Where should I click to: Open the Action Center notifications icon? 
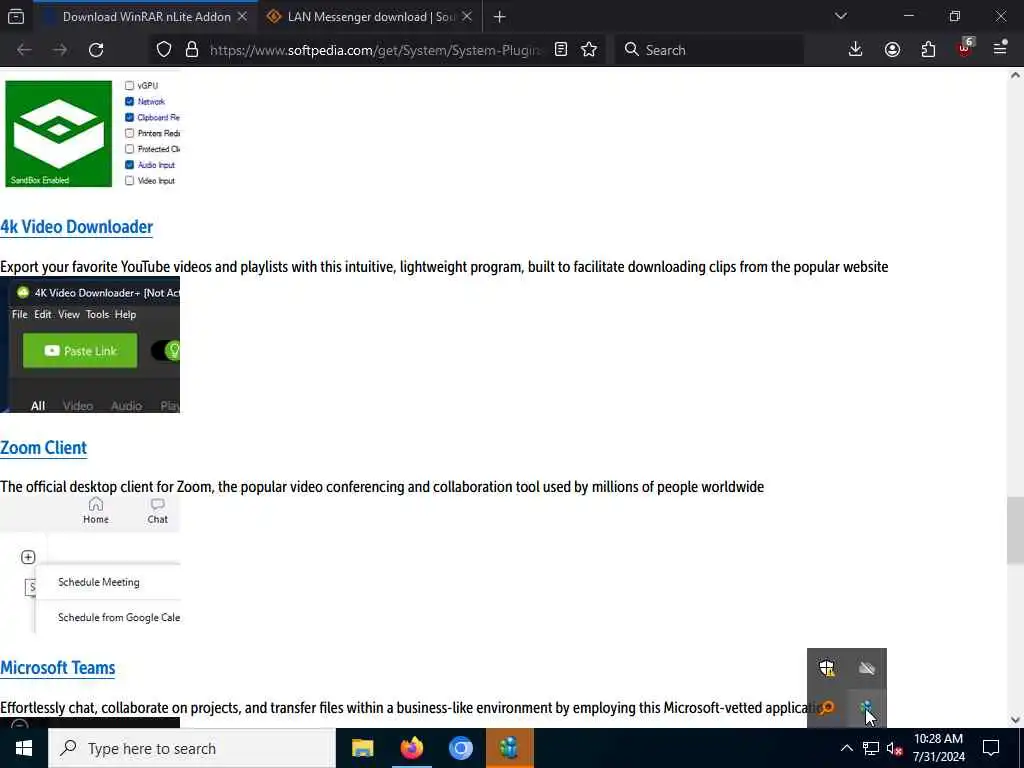[x=991, y=748]
